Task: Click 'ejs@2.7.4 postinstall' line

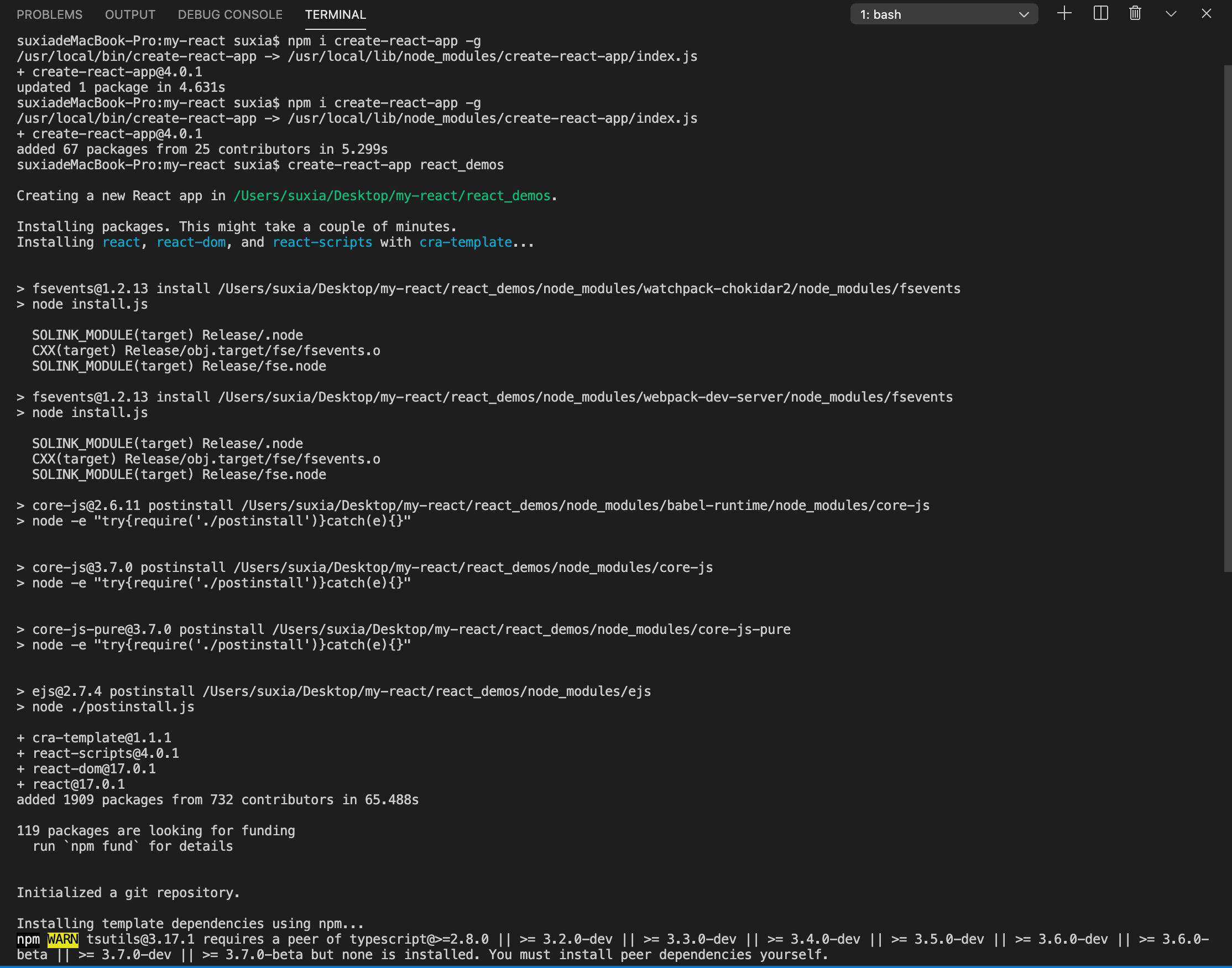Action: click(333, 691)
